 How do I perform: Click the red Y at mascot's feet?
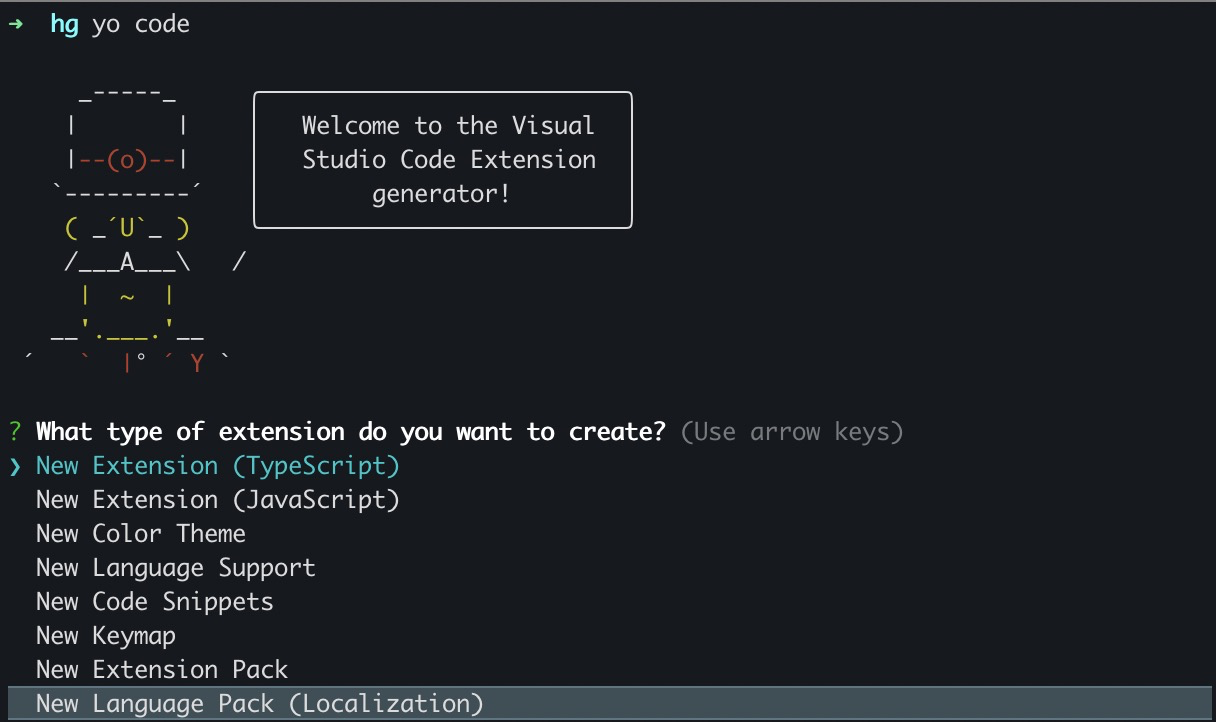click(x=197, y=364)
